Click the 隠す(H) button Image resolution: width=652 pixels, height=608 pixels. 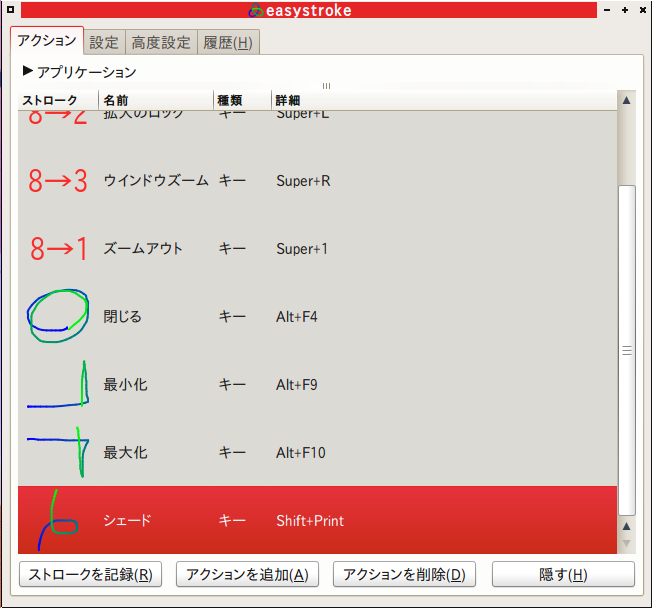pyautogui.click(x=563, y=574)
